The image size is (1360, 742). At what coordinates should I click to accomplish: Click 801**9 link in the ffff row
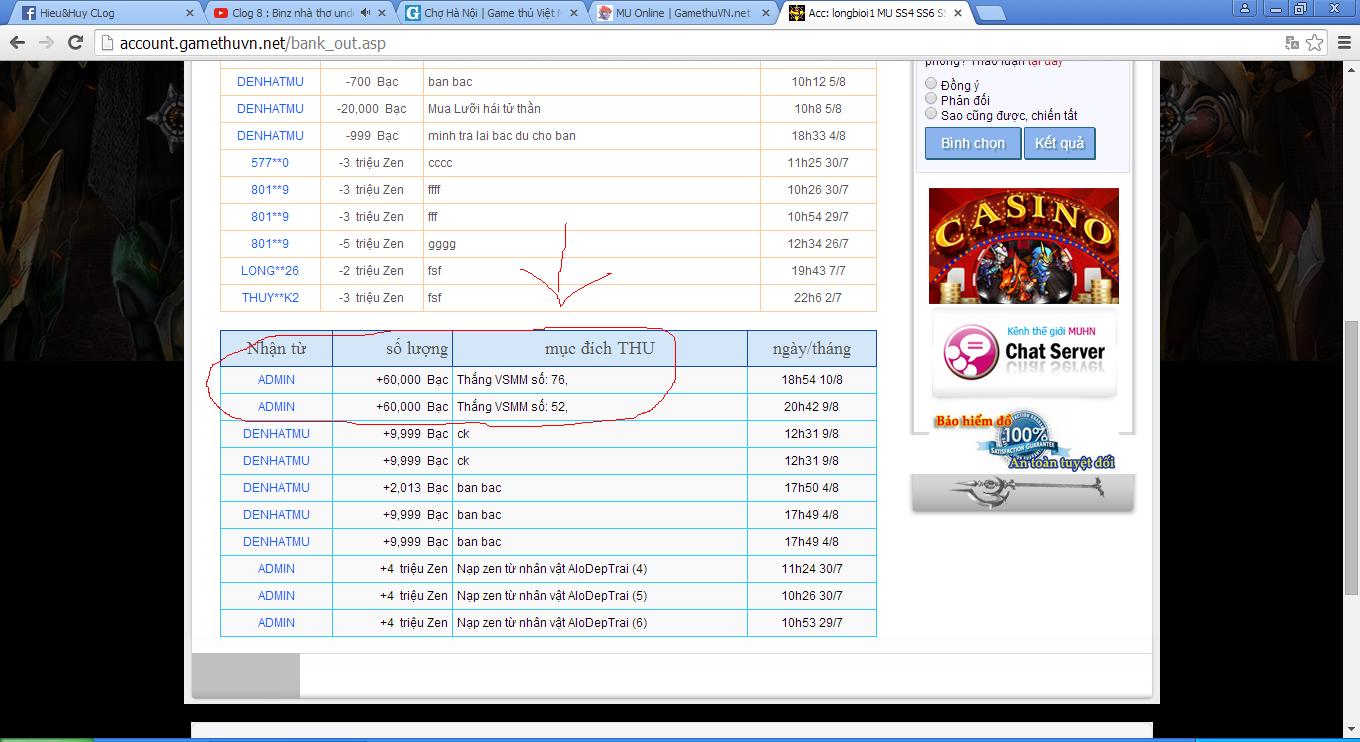point(270,189)
